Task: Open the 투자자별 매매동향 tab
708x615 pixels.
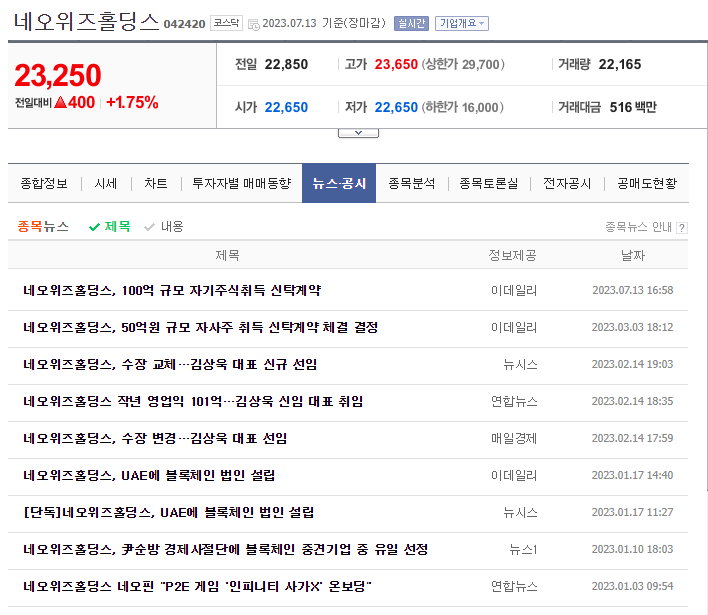Action: click(x=242, y=183)
